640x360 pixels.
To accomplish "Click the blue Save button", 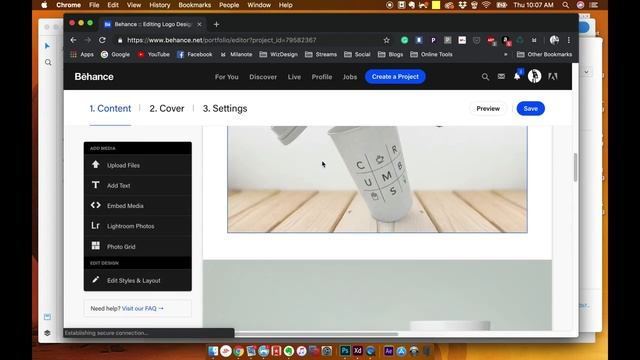I will coord(530,109).
